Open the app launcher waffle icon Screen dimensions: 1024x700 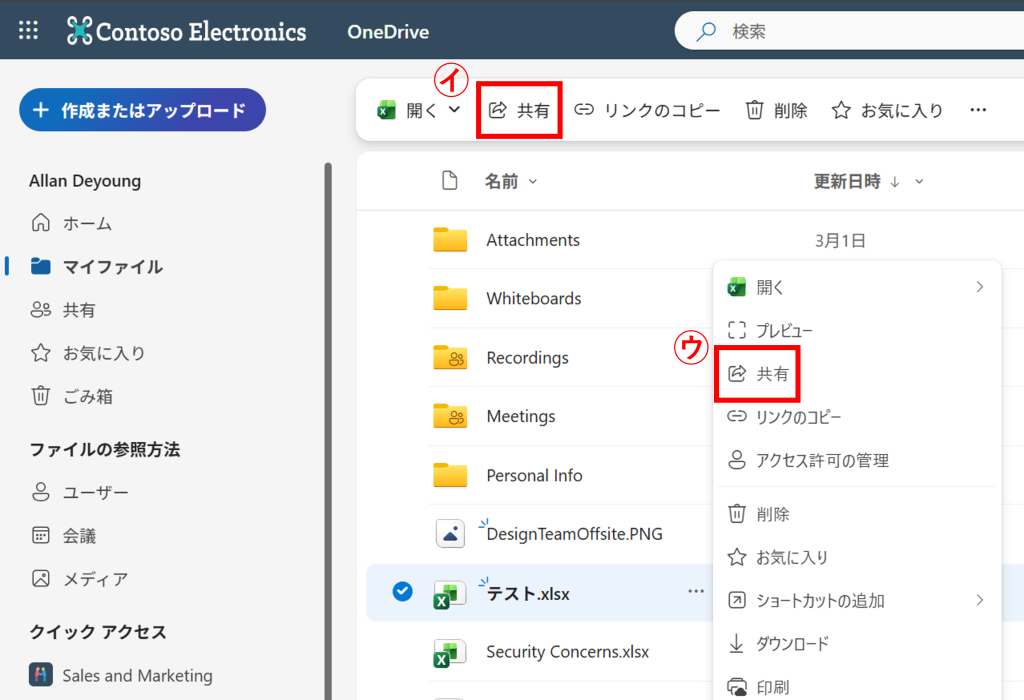tap(29, 31)
